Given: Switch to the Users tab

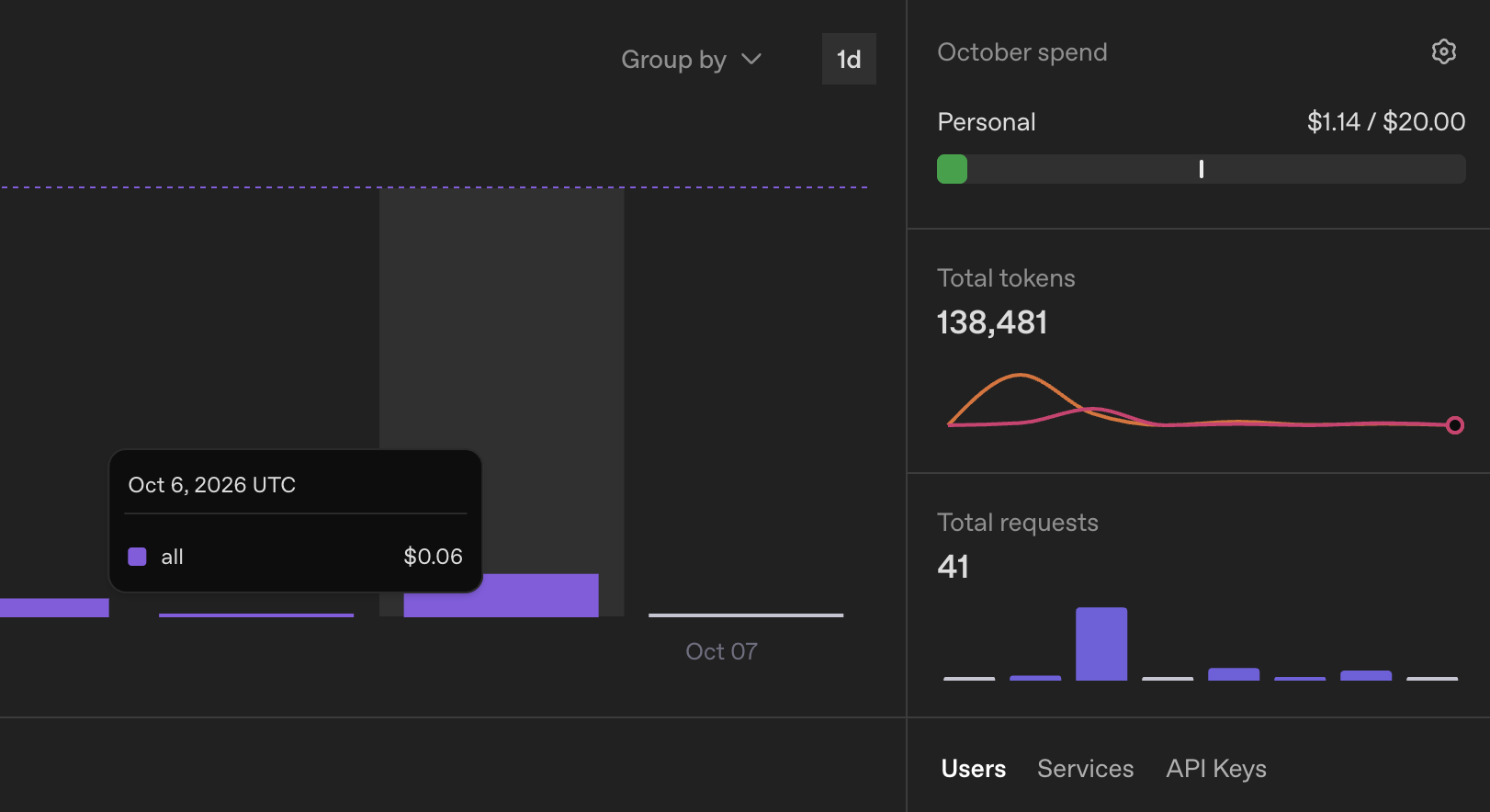Looking at the screenshot, I should coord(973,768).
